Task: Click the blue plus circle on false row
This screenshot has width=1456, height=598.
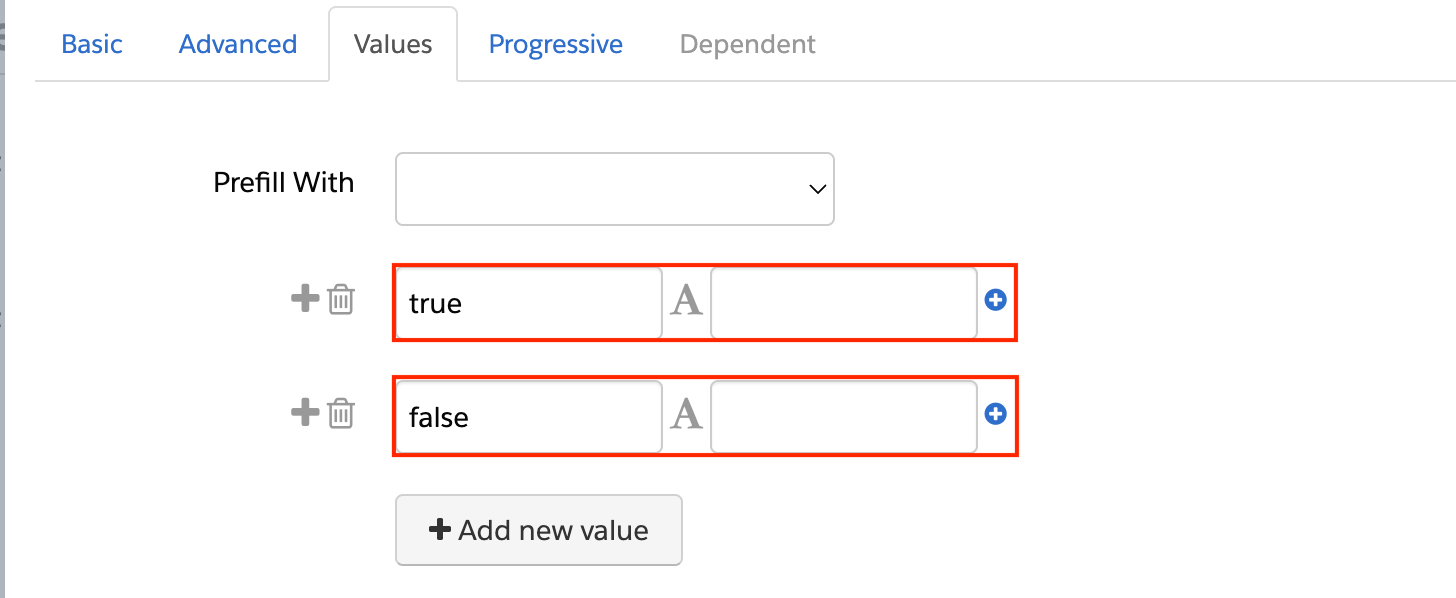Action: [x=996, y=414]
